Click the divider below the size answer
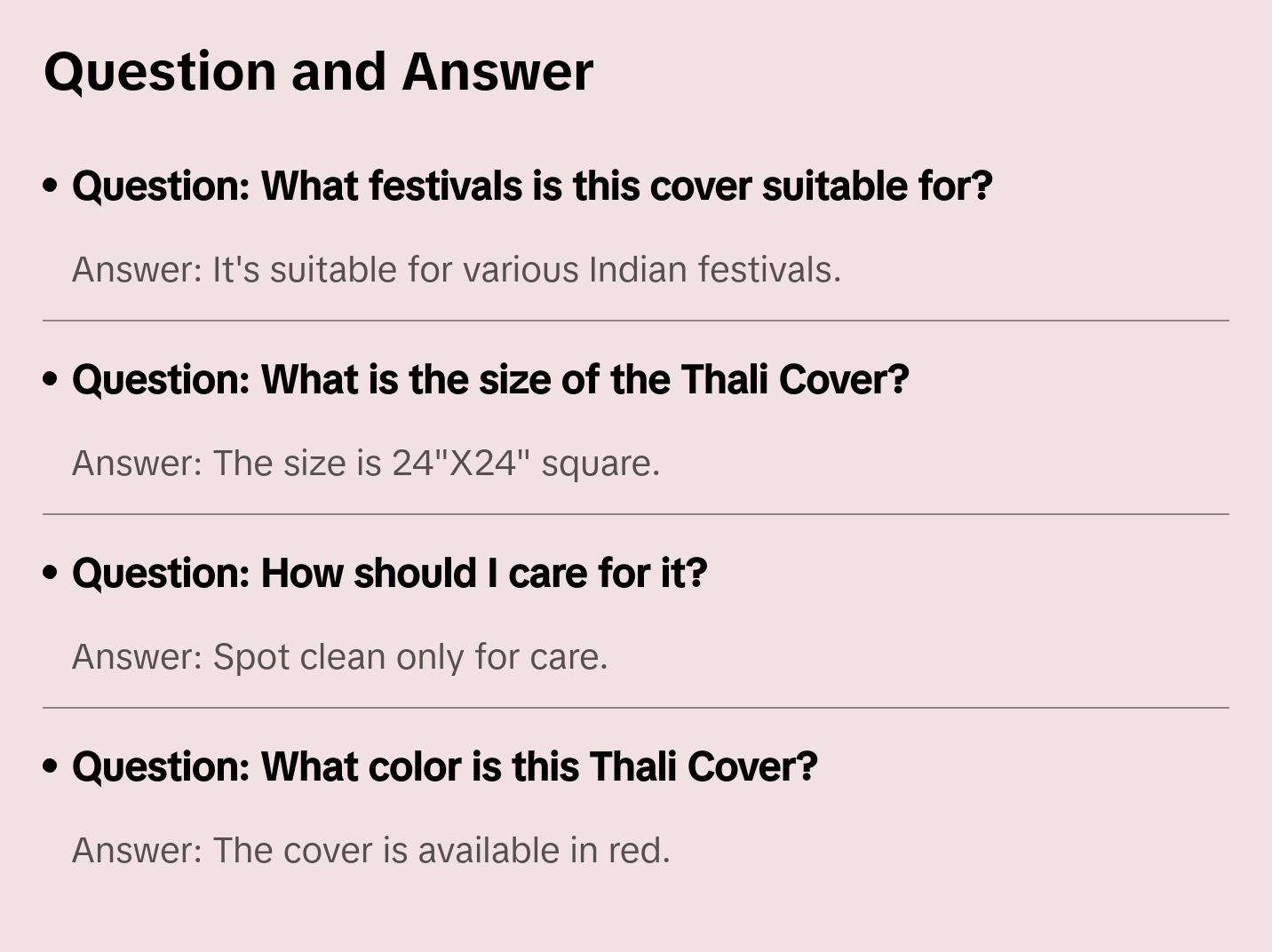This screenshot has height=952, width=1272. pos(635,514)
